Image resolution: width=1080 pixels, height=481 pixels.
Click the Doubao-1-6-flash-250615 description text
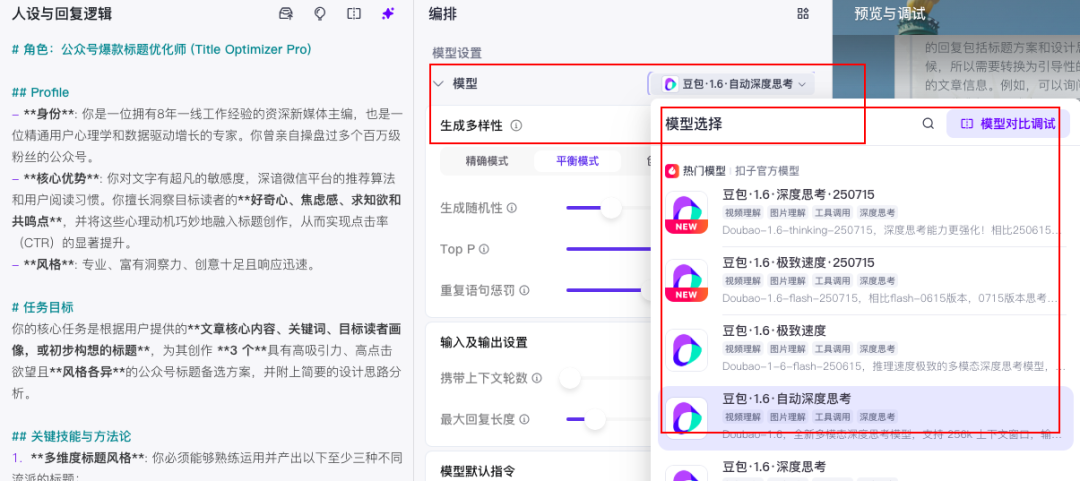(892, 366)
